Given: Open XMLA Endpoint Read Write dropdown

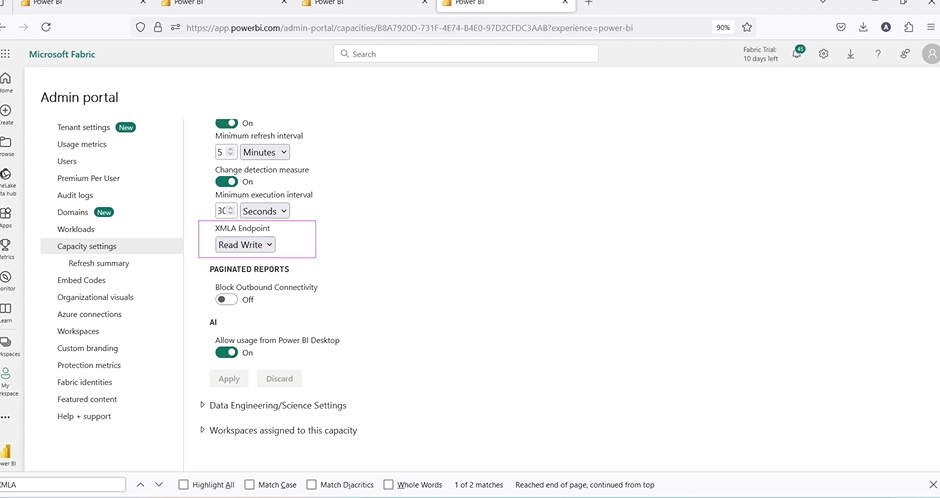Looking at the screenshot, I should (245, 245).
